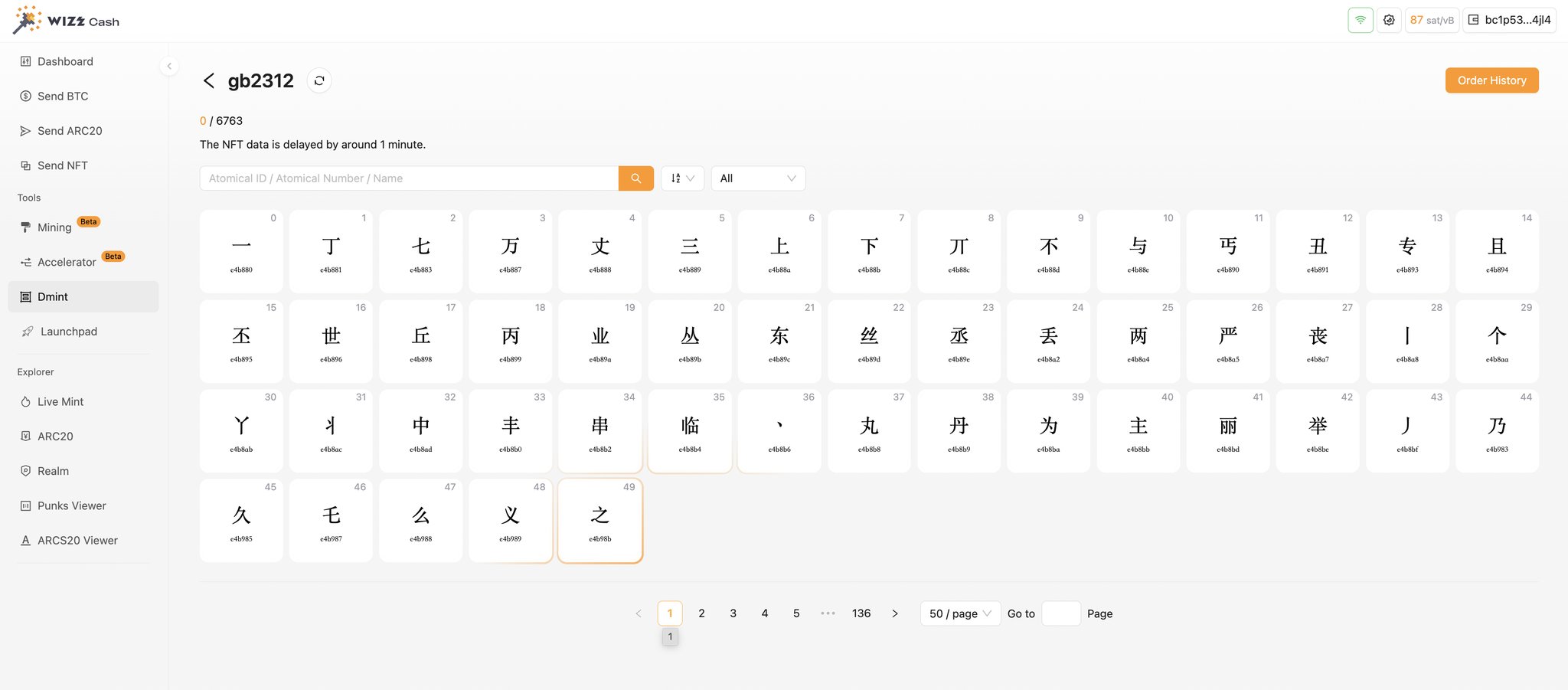Image resolution: width=1568 pixels, height=690 pixels.
Task: Open settings with the gear icon
Action: [1389, 20]
